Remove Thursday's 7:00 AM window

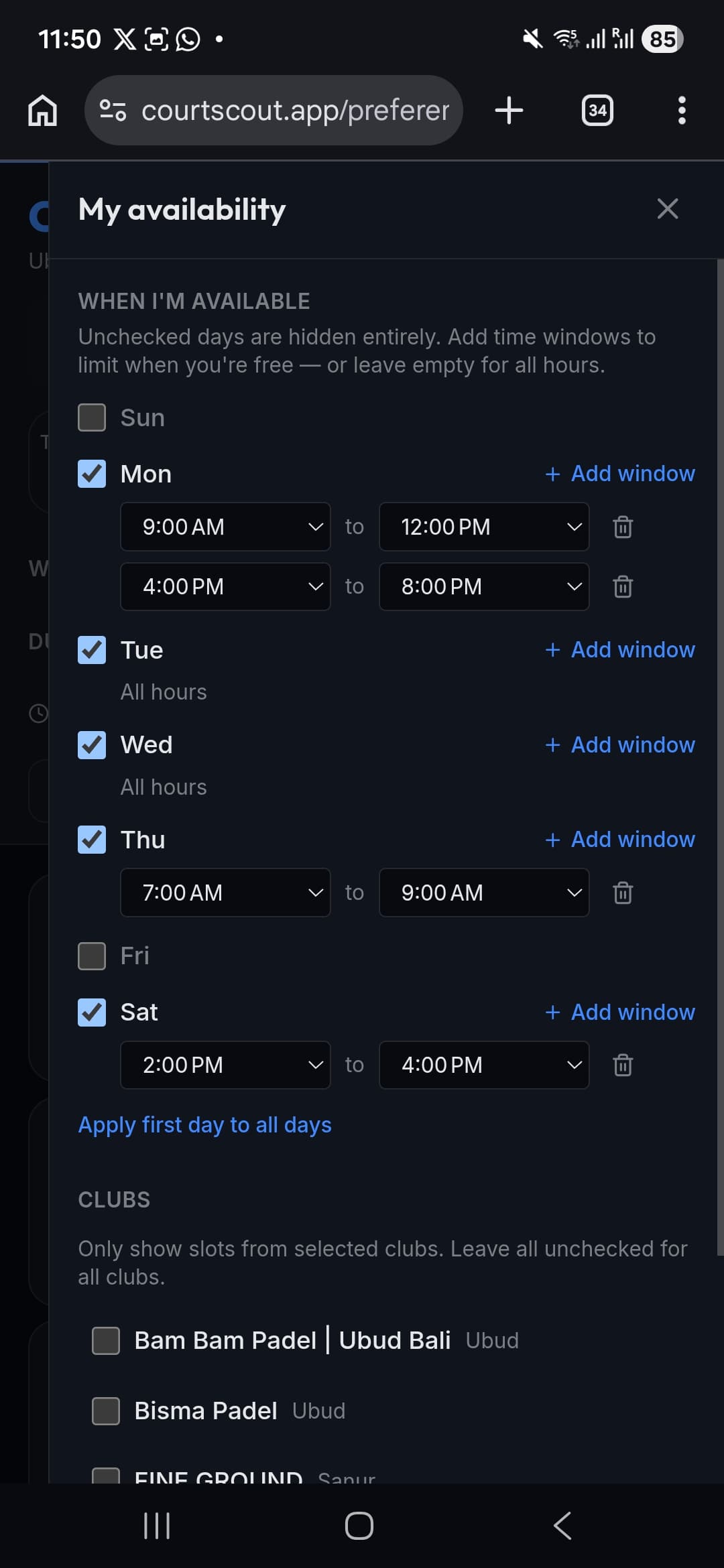pos(622,893)
